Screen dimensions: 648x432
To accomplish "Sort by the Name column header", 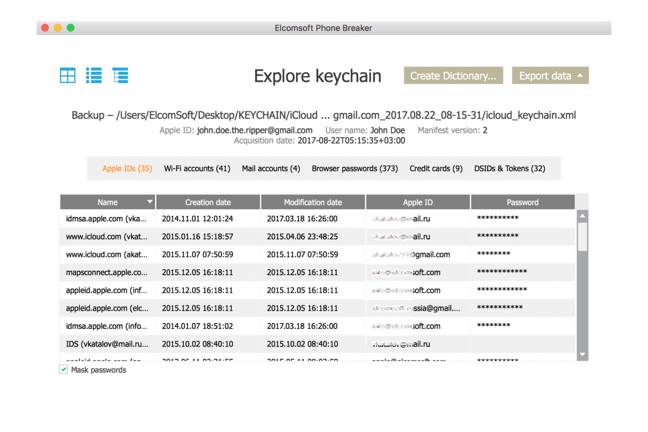I will click(x=107, y=202).
